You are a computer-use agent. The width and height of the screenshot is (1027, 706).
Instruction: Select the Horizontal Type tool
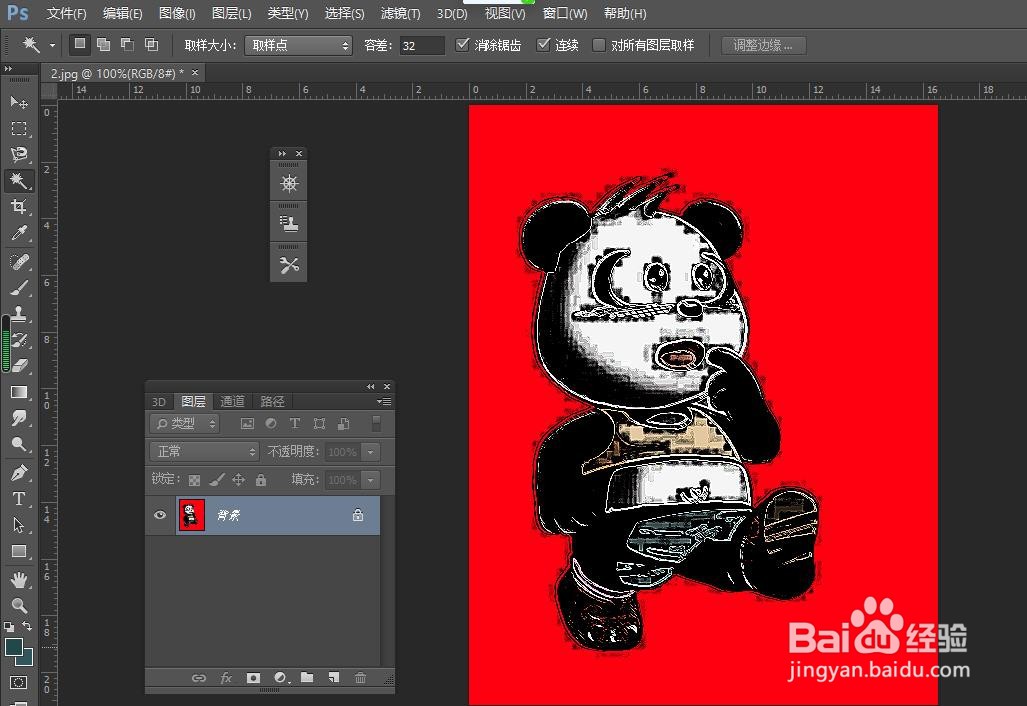(19, 499)
